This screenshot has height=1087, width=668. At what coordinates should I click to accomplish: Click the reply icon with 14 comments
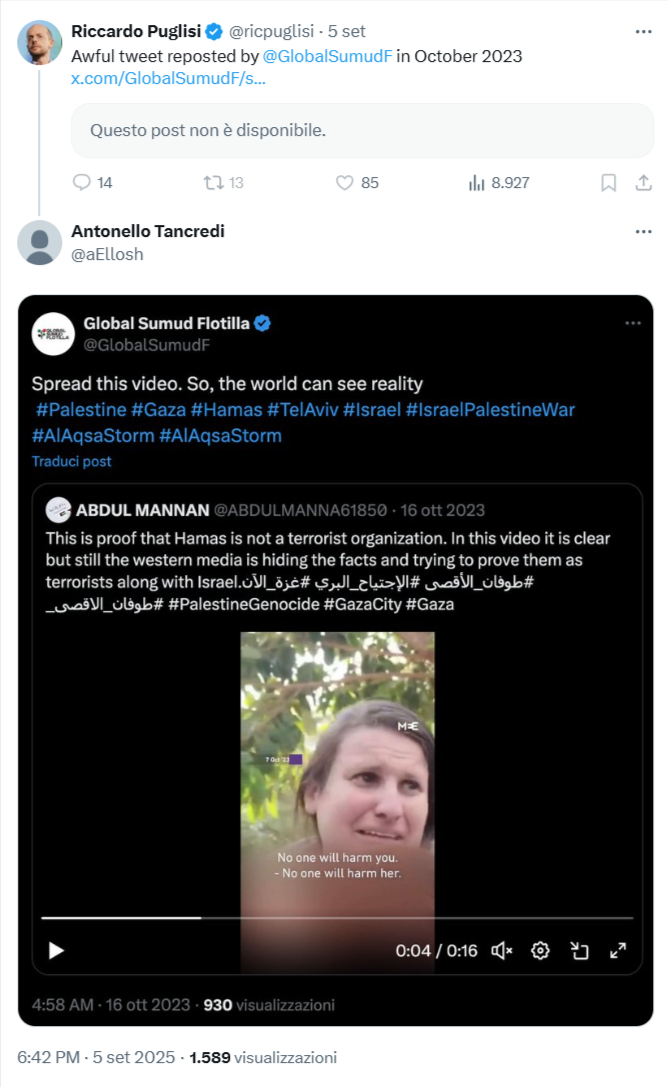click(x=82, y=182)
